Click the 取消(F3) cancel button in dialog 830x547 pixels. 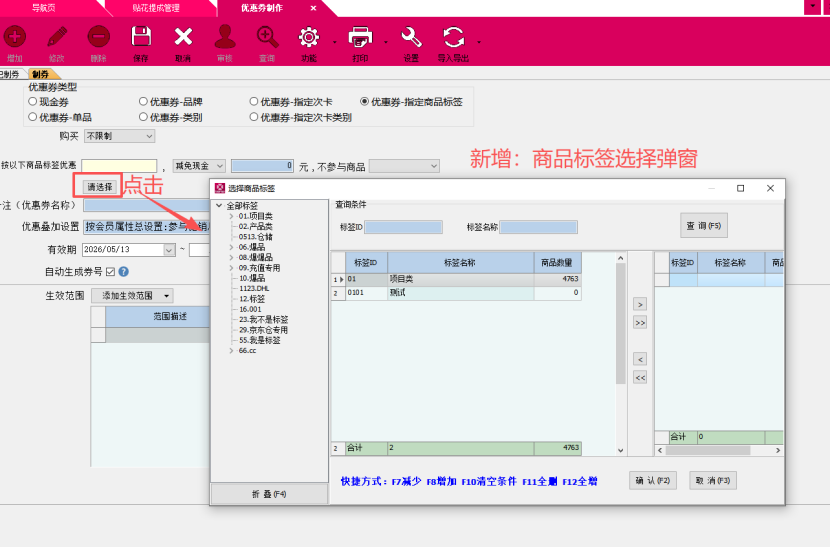point(712,480)
